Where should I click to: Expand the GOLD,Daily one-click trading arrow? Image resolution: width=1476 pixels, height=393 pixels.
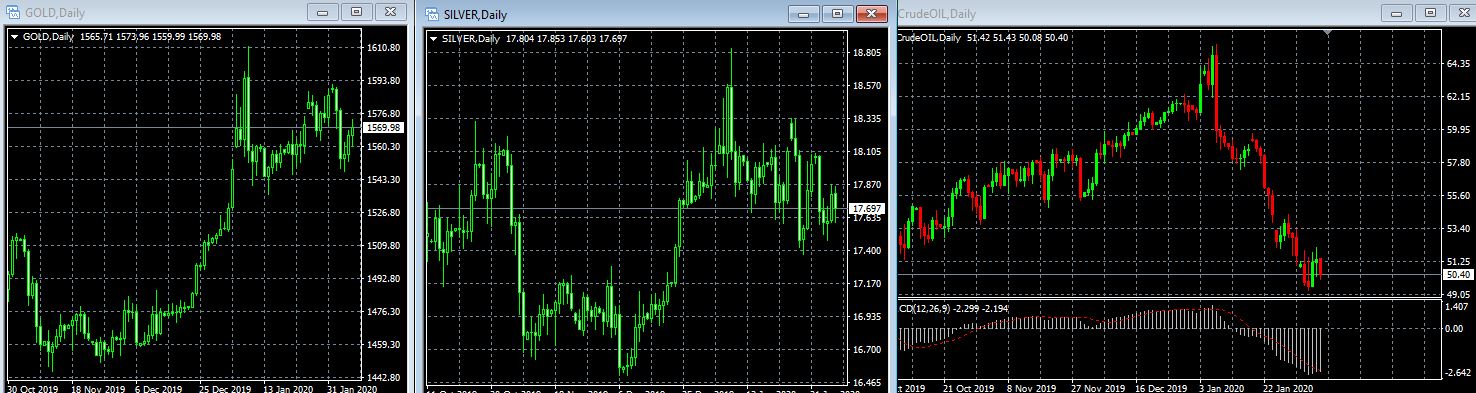coord(15,37)
